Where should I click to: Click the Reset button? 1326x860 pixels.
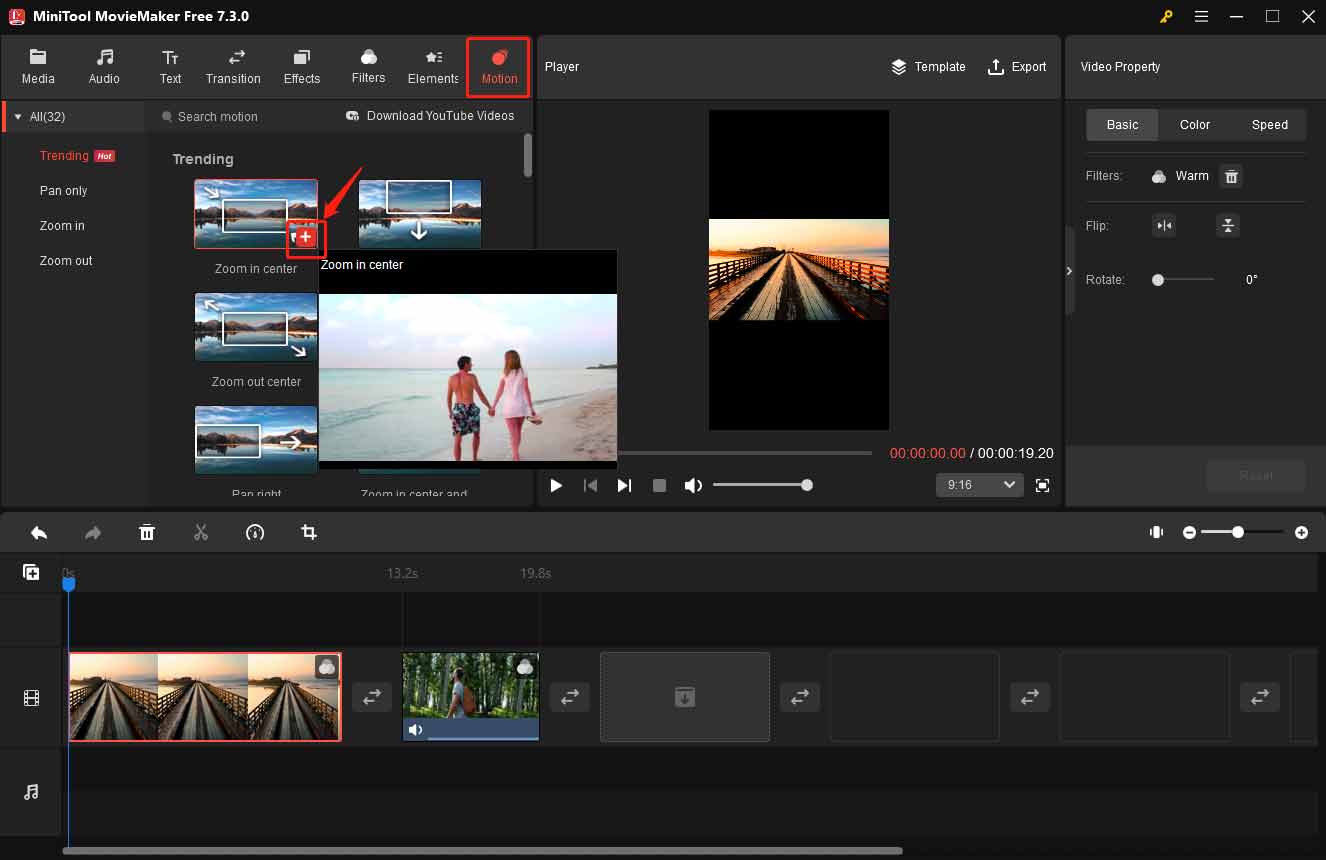[x=1256, y=476]
